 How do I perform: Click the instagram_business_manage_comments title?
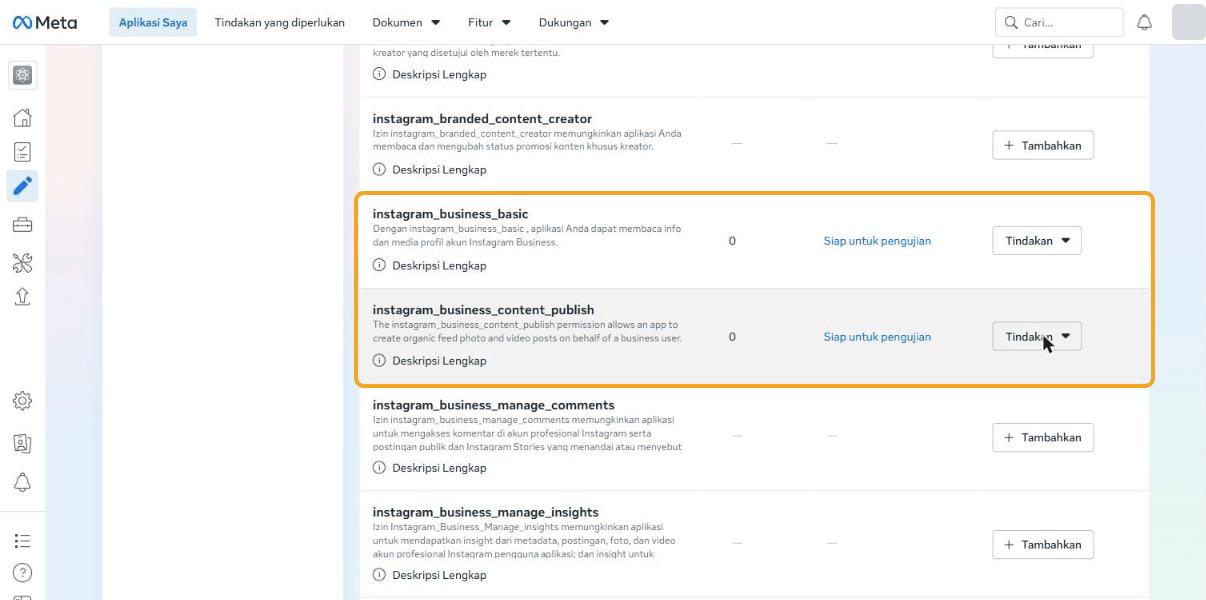[493, 405]
